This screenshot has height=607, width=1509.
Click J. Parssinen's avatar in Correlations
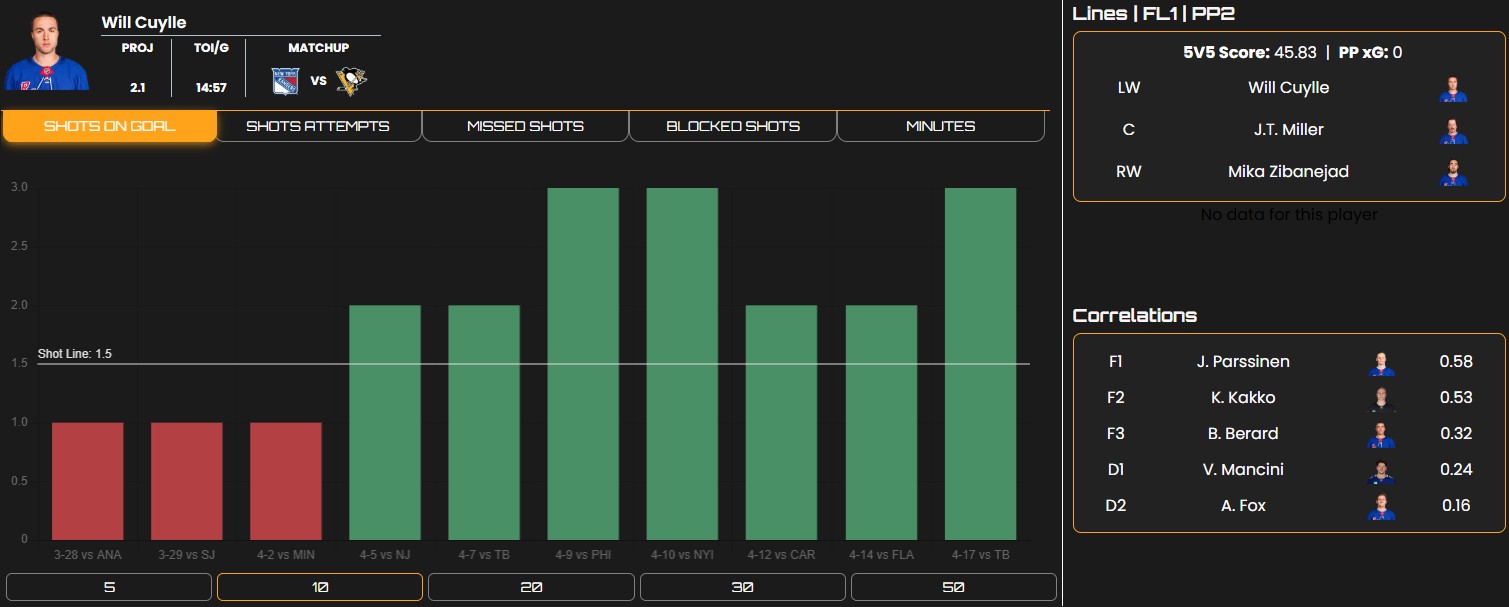click(x=1382, y=362)
